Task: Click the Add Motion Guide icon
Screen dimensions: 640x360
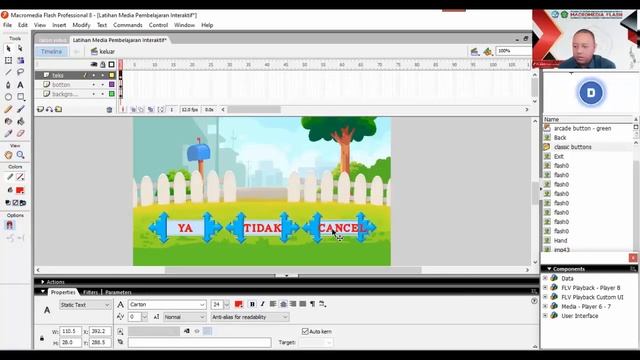Action: click(49, 109)
